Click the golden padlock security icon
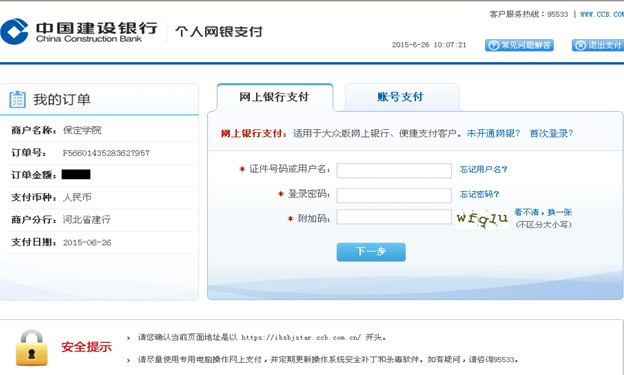624x375 pixels. point(31,348)
